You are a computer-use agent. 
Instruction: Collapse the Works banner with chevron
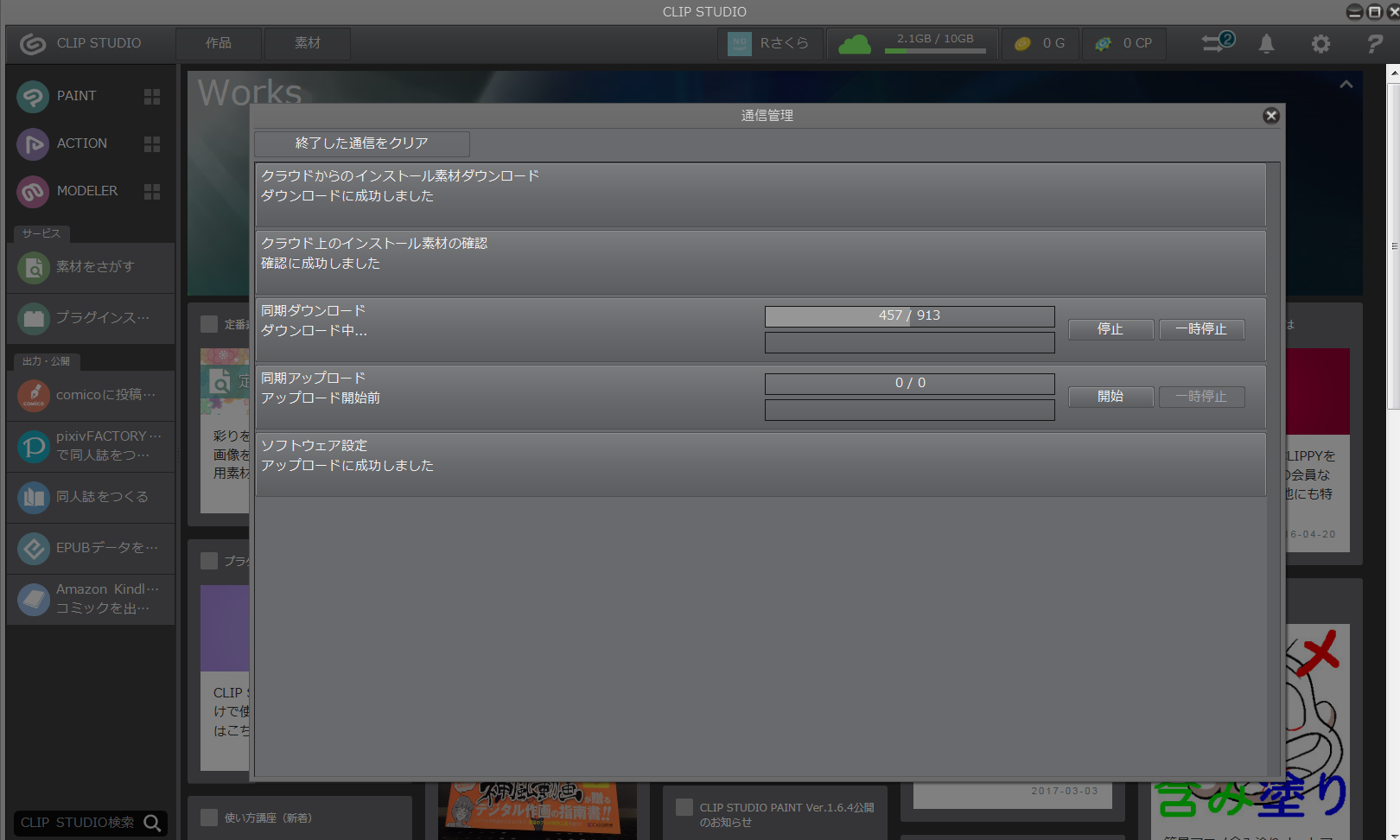coord(1346,85)
